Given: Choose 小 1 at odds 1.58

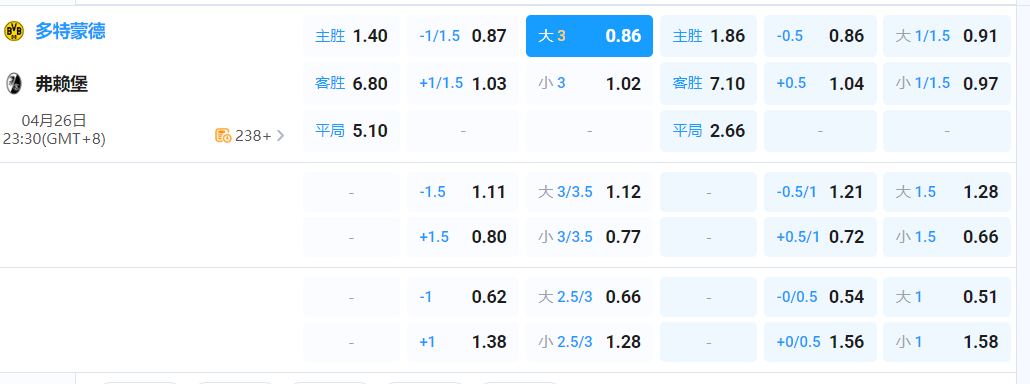Looking at the screenshot, I should coord(947,342).
